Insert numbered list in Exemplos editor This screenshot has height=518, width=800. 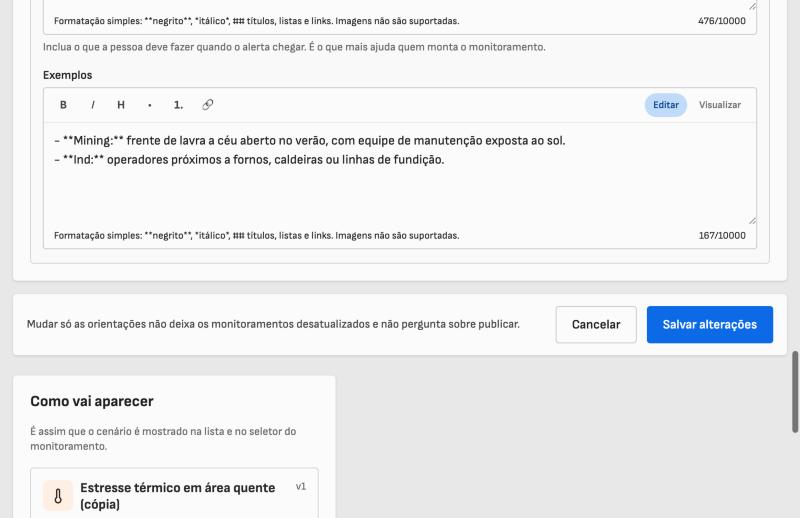click(178, 105)
